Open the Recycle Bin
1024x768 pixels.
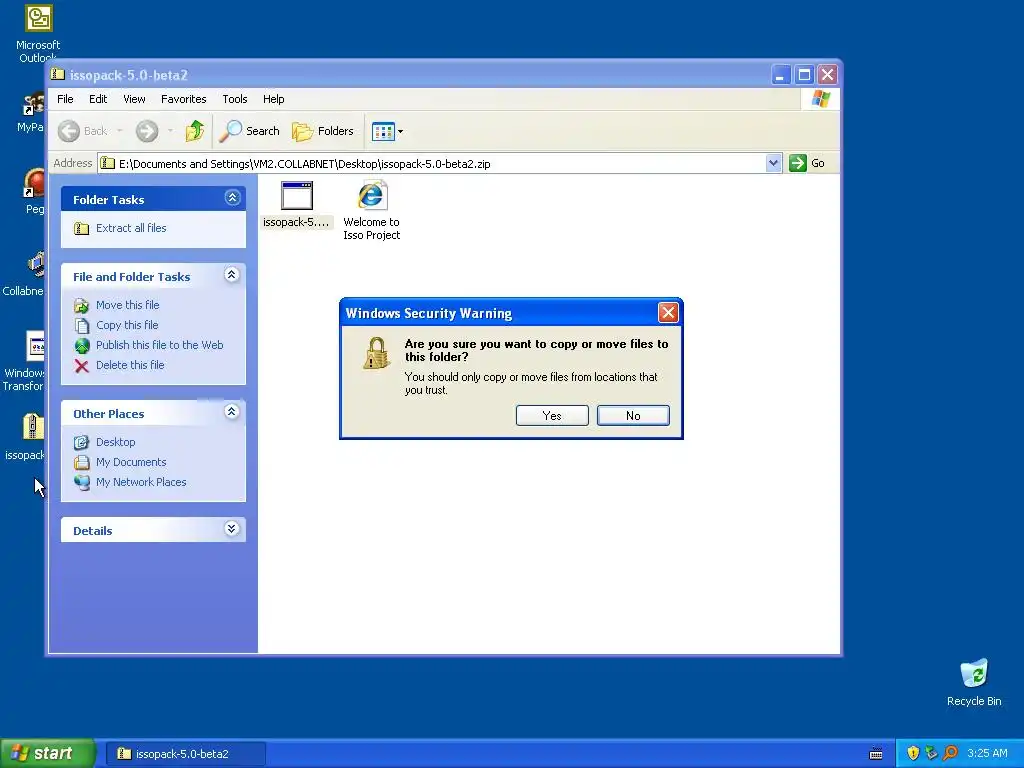[974, 682]
